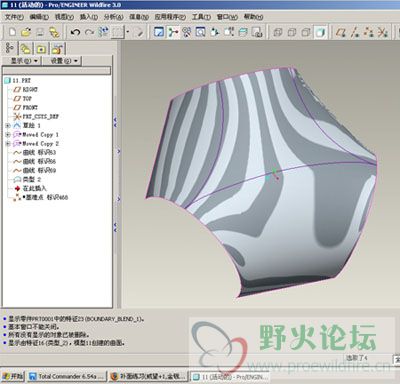Switch to hidden line display mode
The width and height of the screenshot is (400, 384).
292,32
